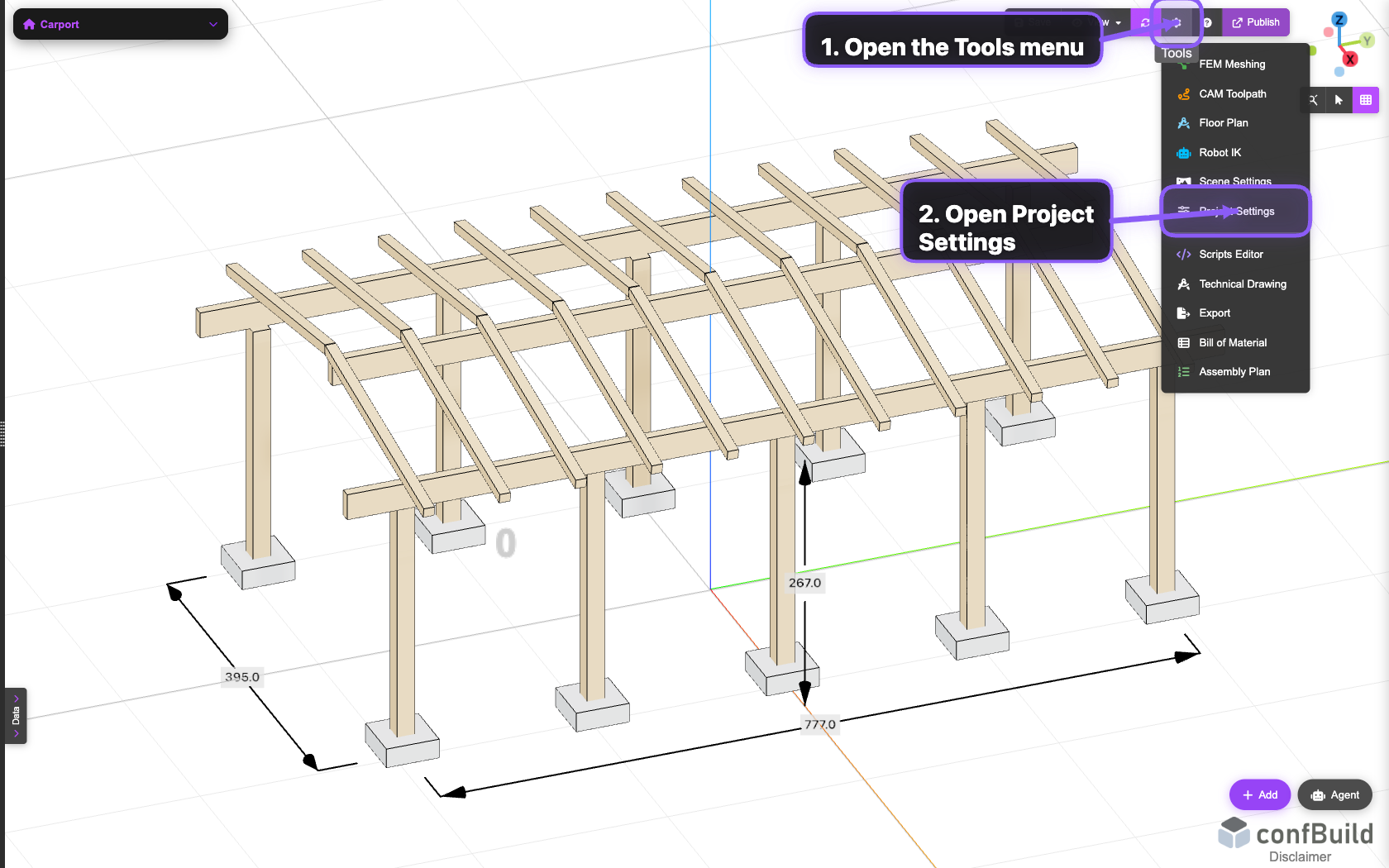Image resolution: width=1389 pixels, height=868 pixels.
Task: Open the Disclaimer link
Action: (x=1300, y=857)
